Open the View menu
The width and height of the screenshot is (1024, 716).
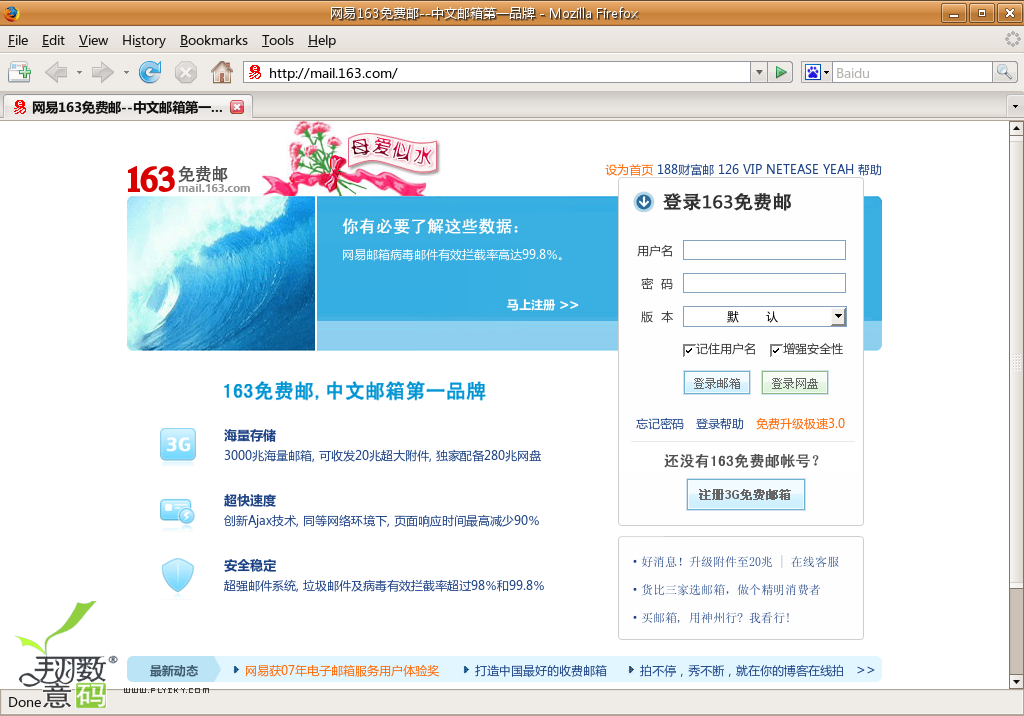(93, 41)
